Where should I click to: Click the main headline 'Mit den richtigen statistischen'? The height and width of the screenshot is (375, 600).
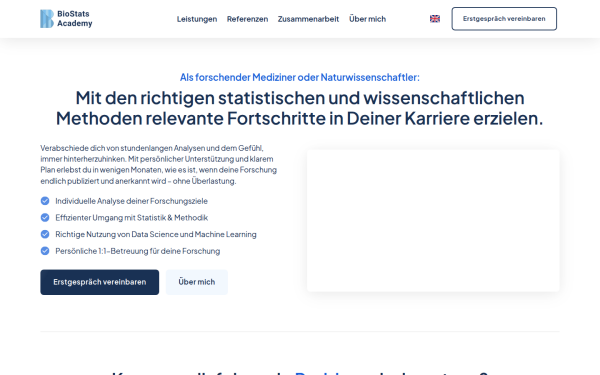pos(300,108)
